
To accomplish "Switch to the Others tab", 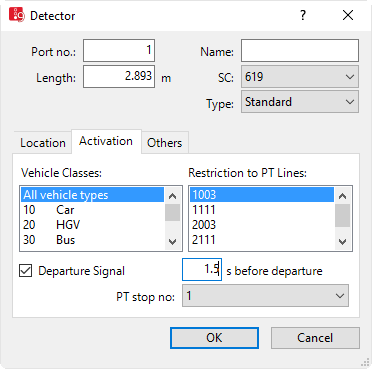I will click(x=165, y=143).
